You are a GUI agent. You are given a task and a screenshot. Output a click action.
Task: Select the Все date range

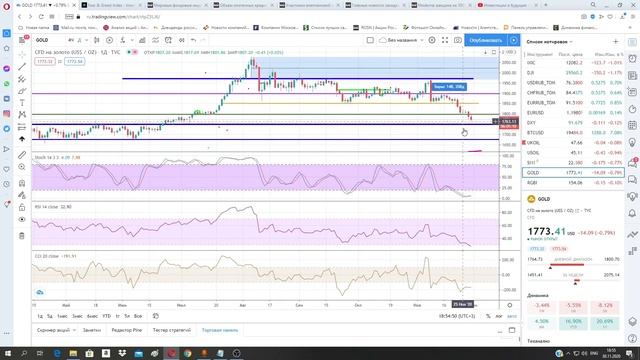[x=138, y=316]
